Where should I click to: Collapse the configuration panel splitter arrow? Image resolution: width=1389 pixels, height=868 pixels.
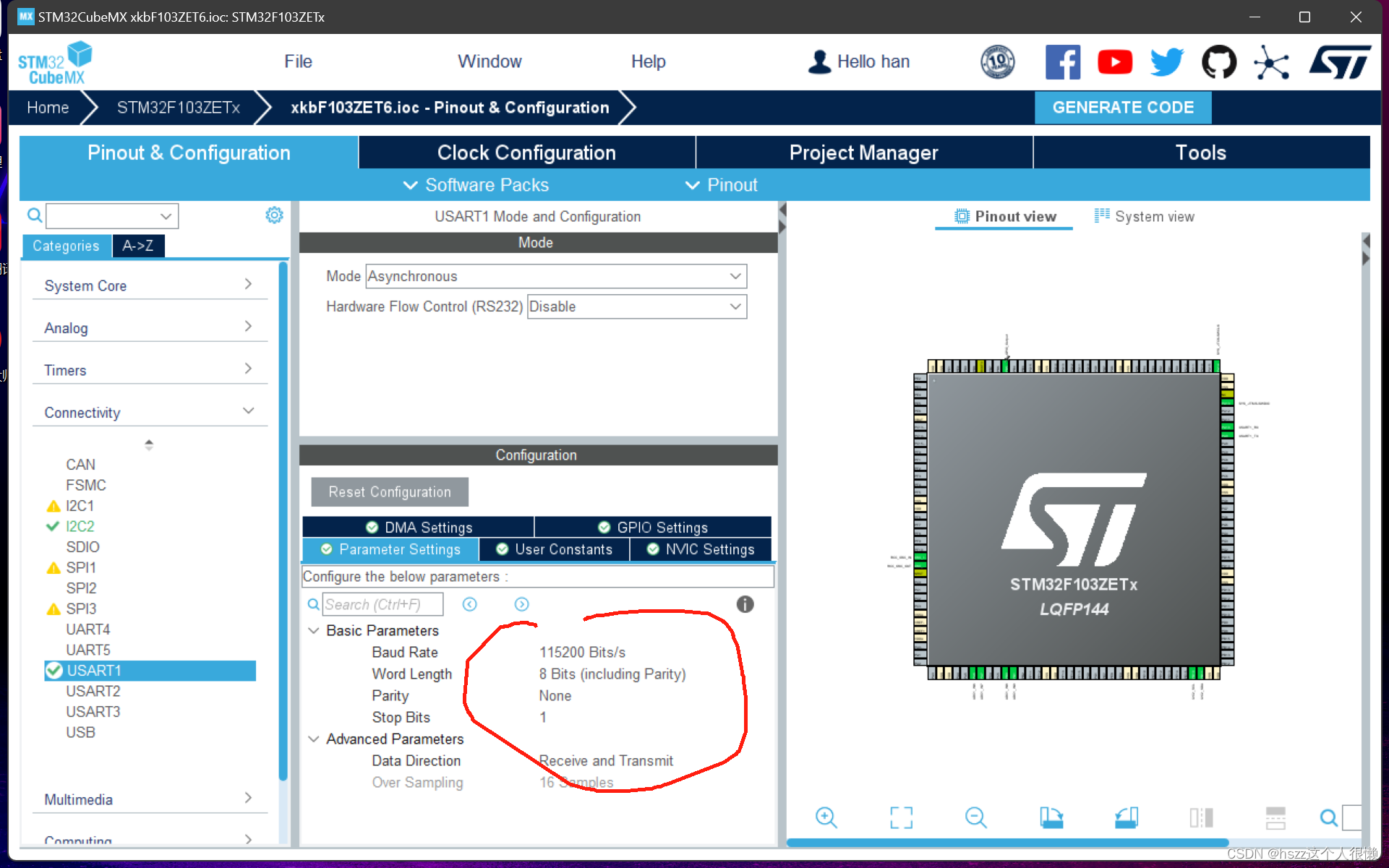coord(782,218)
